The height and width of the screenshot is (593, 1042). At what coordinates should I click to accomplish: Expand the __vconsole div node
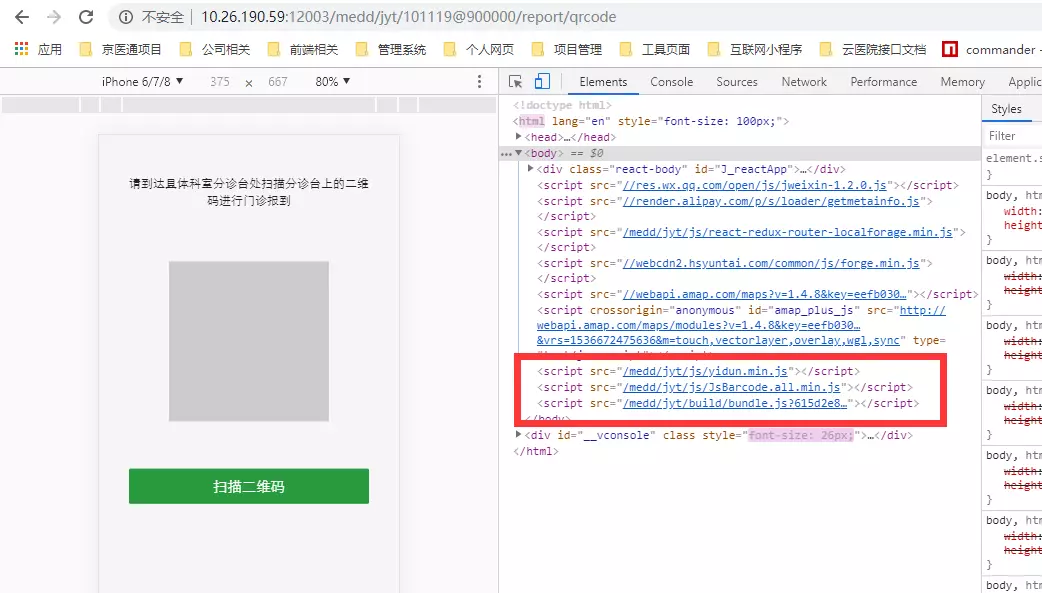click(519, 435)
